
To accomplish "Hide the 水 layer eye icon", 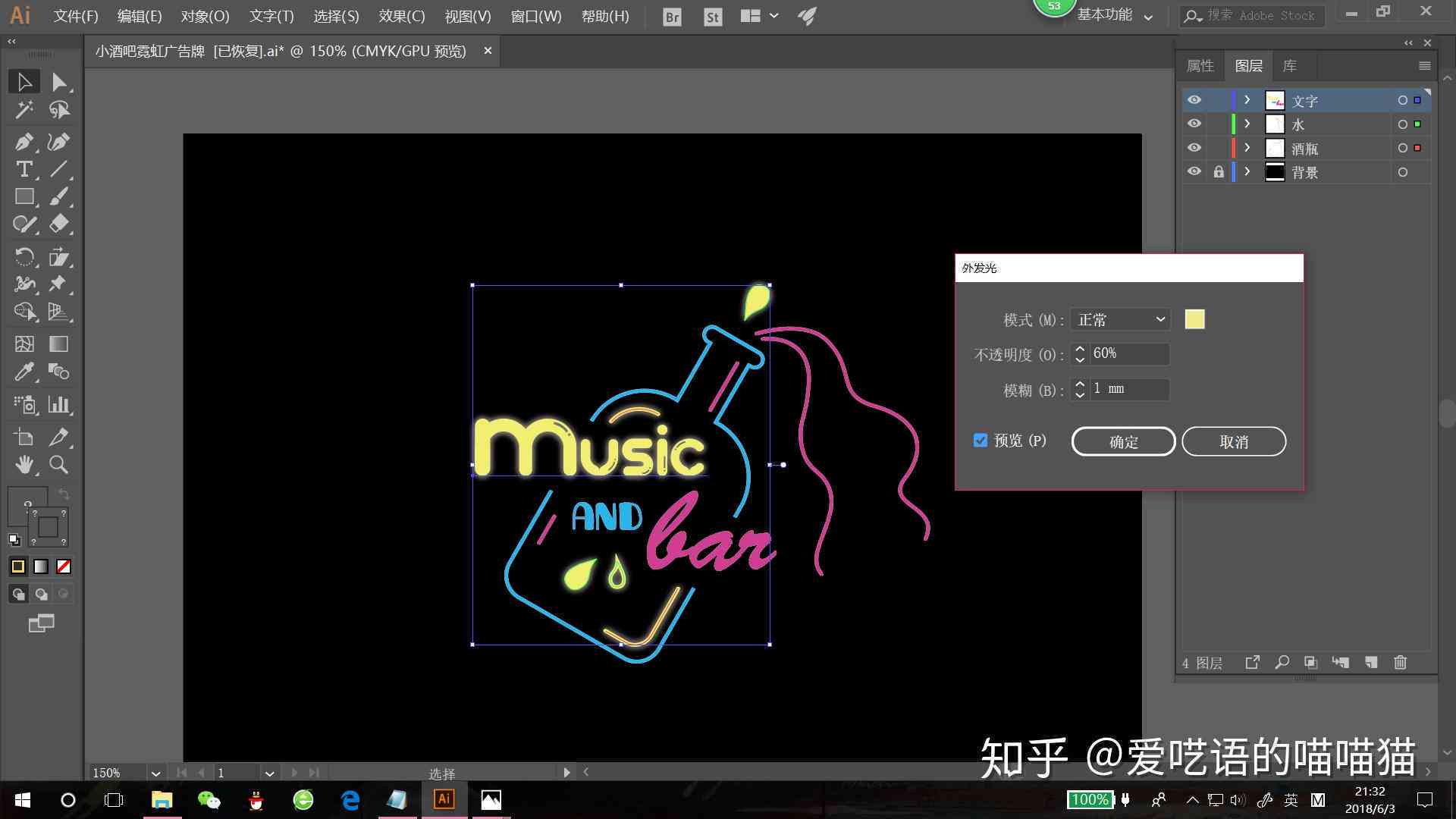I will pyautogui.click(x=1194, y=124).
